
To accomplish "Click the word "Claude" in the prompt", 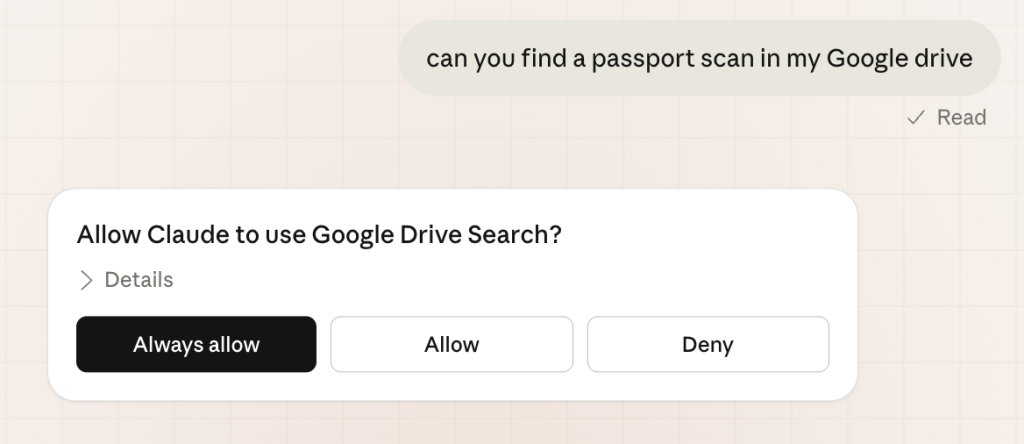I will pyautogui.click(x=183, y=235).
